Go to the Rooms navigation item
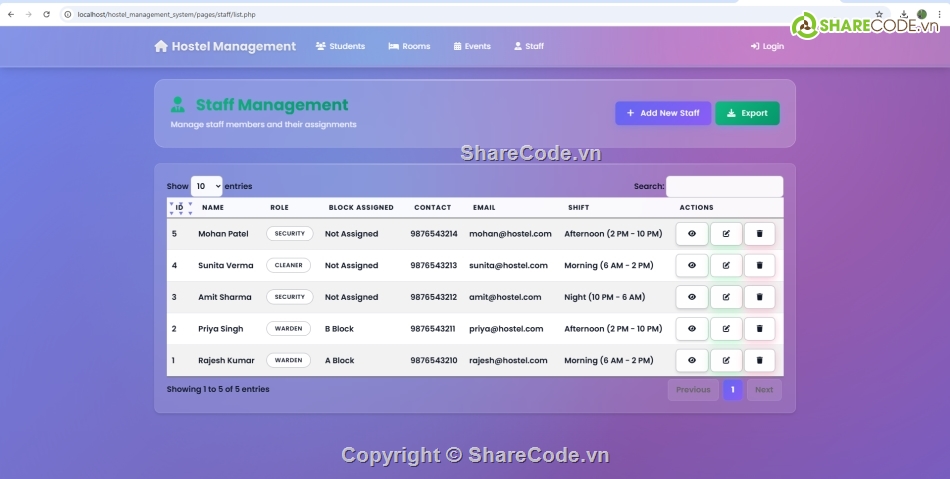Screen dimensions: 950x479 (409, 46)
